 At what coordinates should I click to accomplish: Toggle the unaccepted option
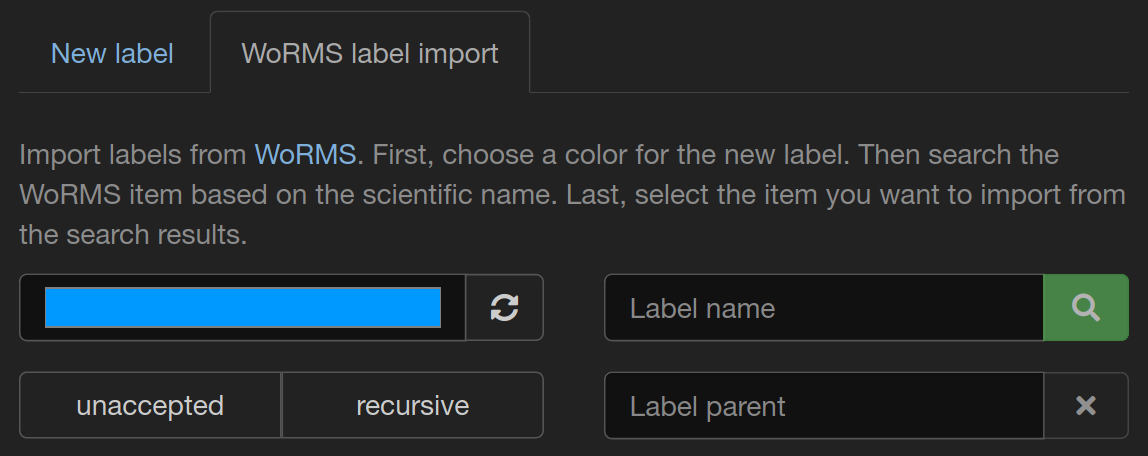150,406
